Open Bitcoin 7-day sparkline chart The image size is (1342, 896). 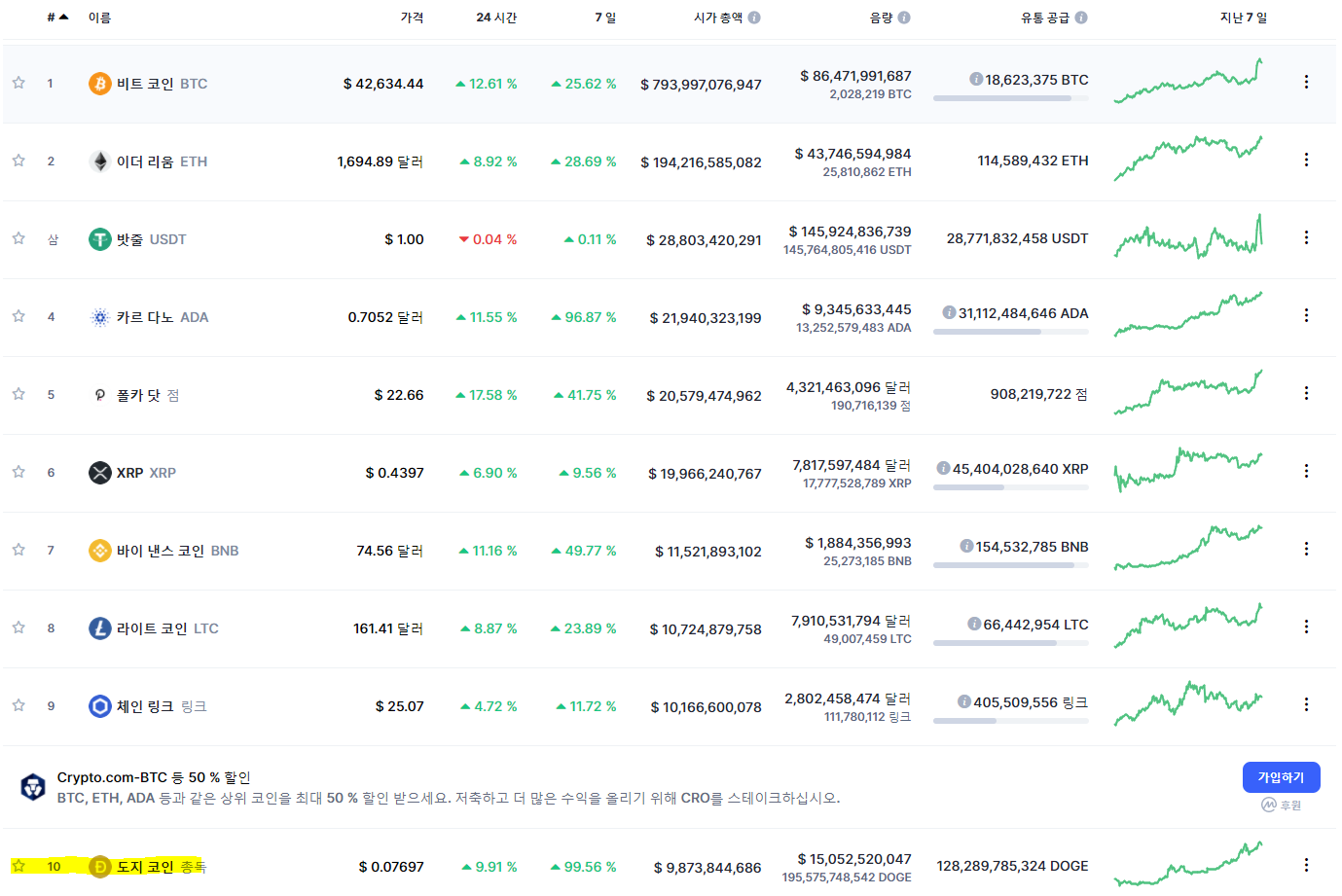pyautogui.click(x=1188, y=81)
